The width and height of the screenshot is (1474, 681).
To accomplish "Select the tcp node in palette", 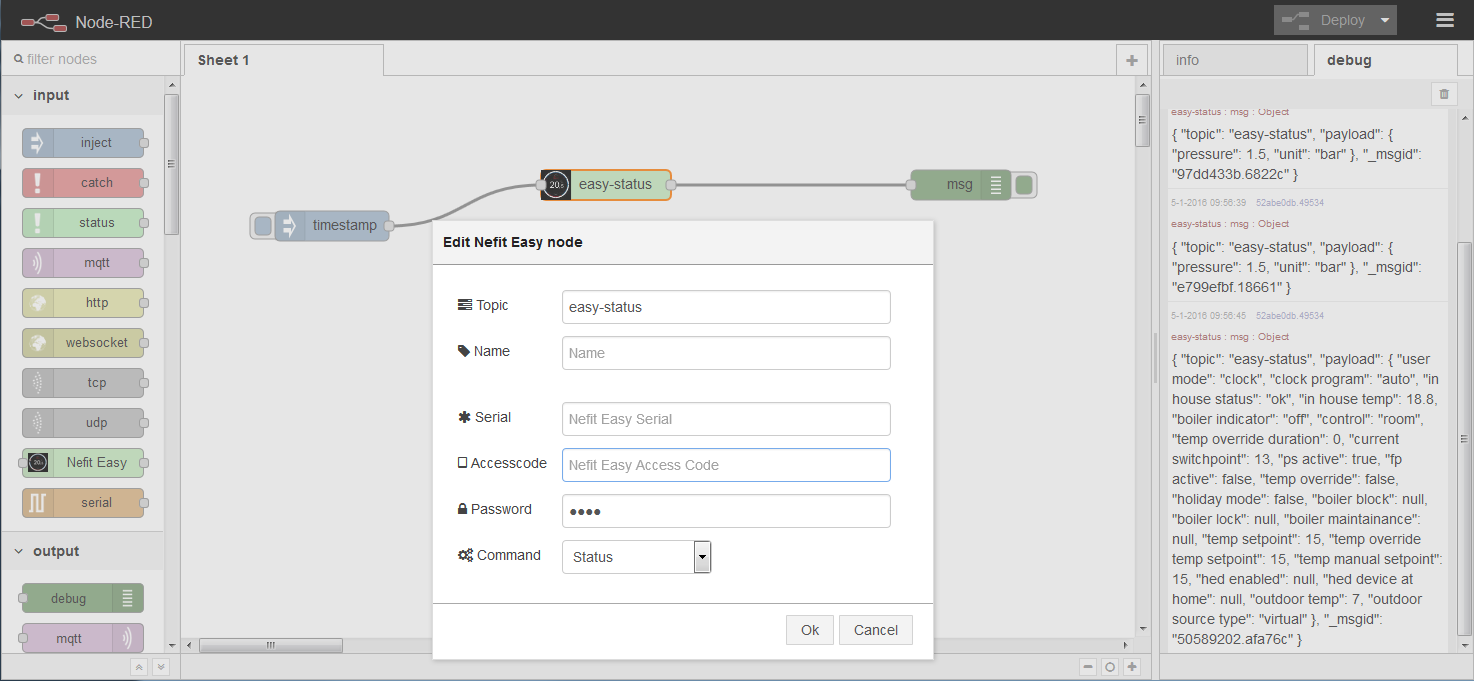I will point(83,383).
